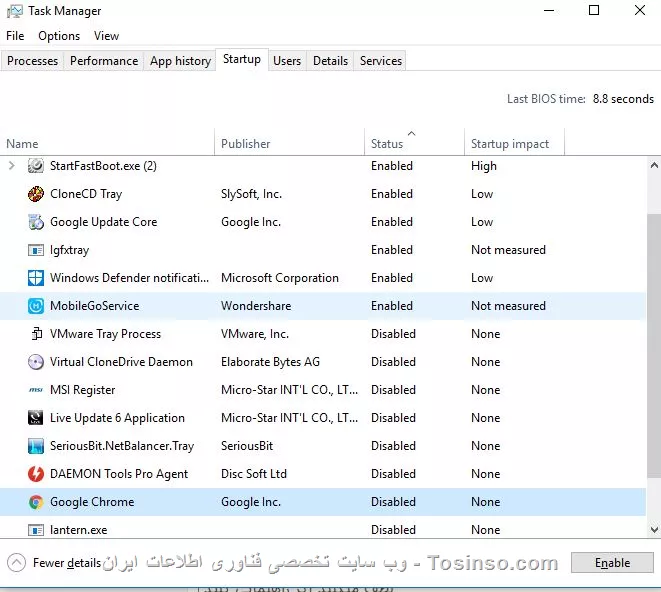Screen dimensions: 661x592
Task: Click the Igfxtray icon
Action: [x=36, y=250]
